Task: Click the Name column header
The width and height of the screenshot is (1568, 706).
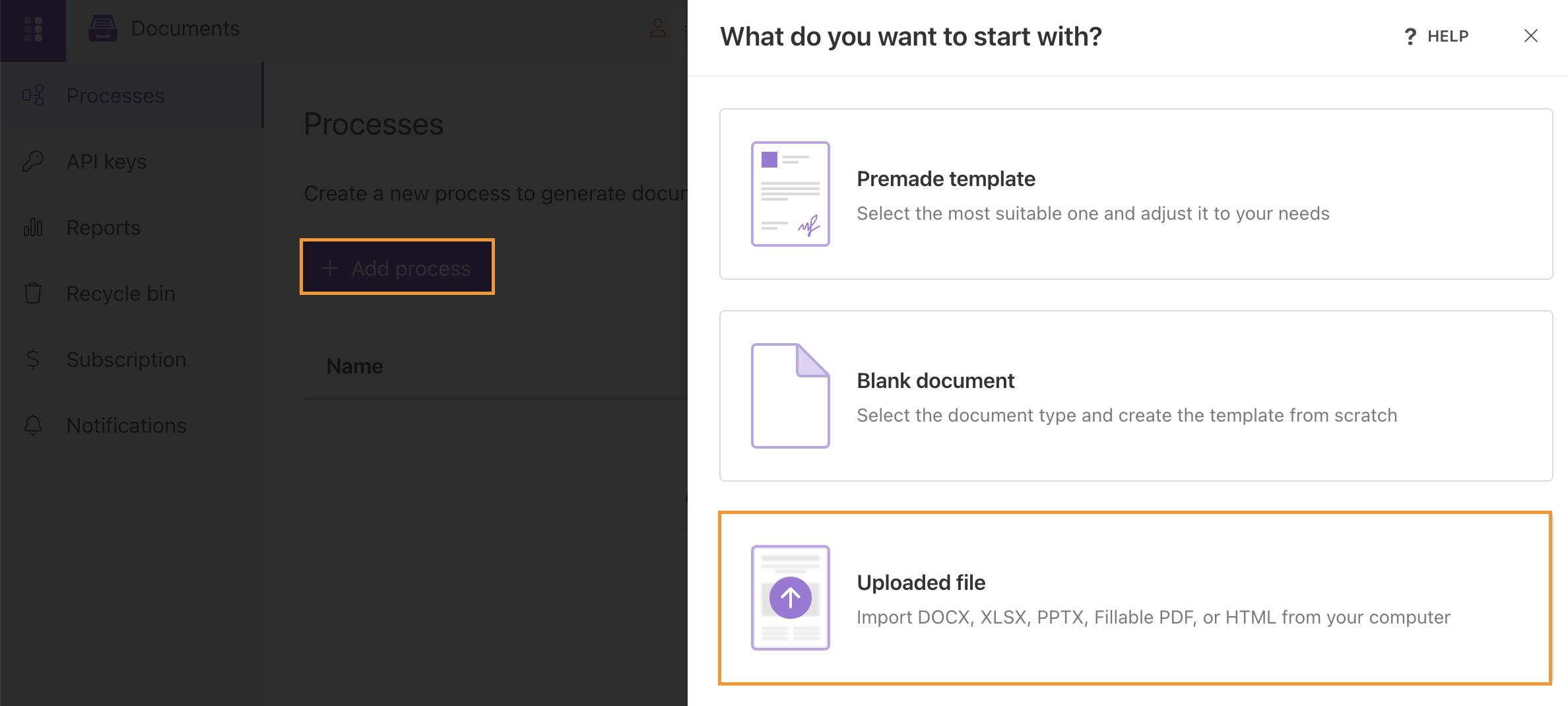Action: (354, 366)
